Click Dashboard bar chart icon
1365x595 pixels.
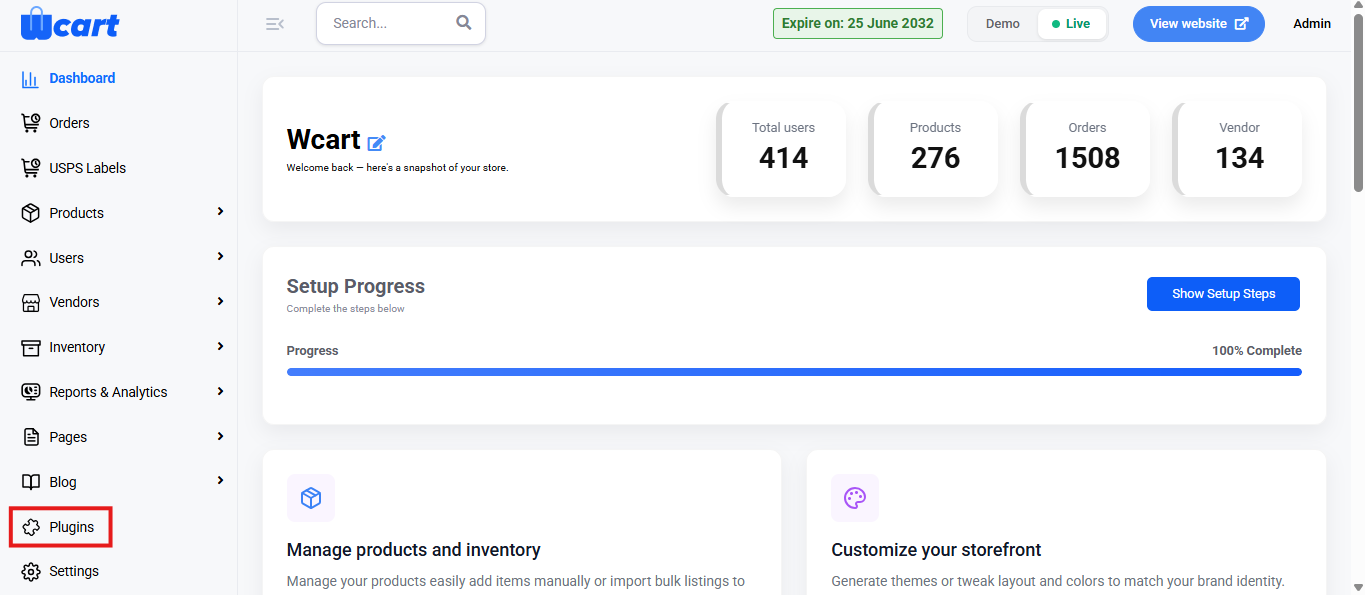30,78
